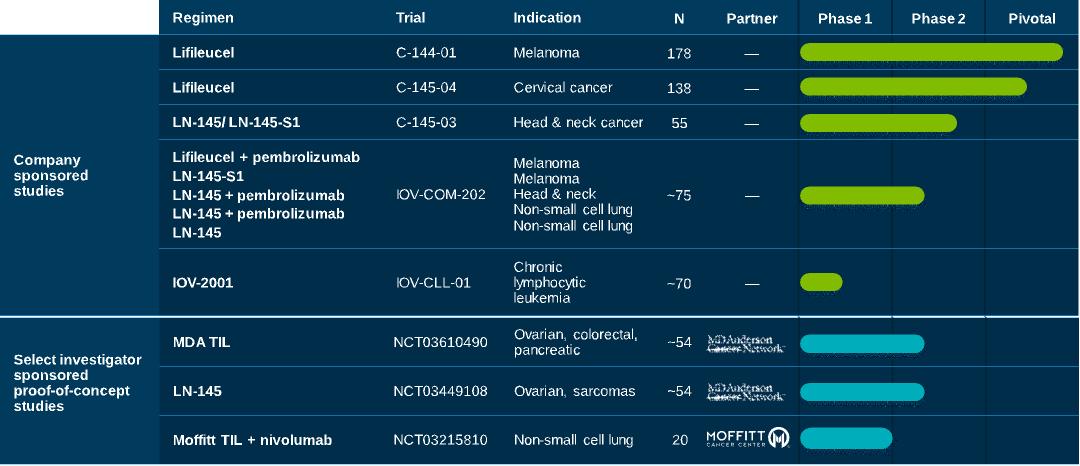1080x466 pixels.
Task: Select the Pivotal column header
Action: click(1032, 19)
